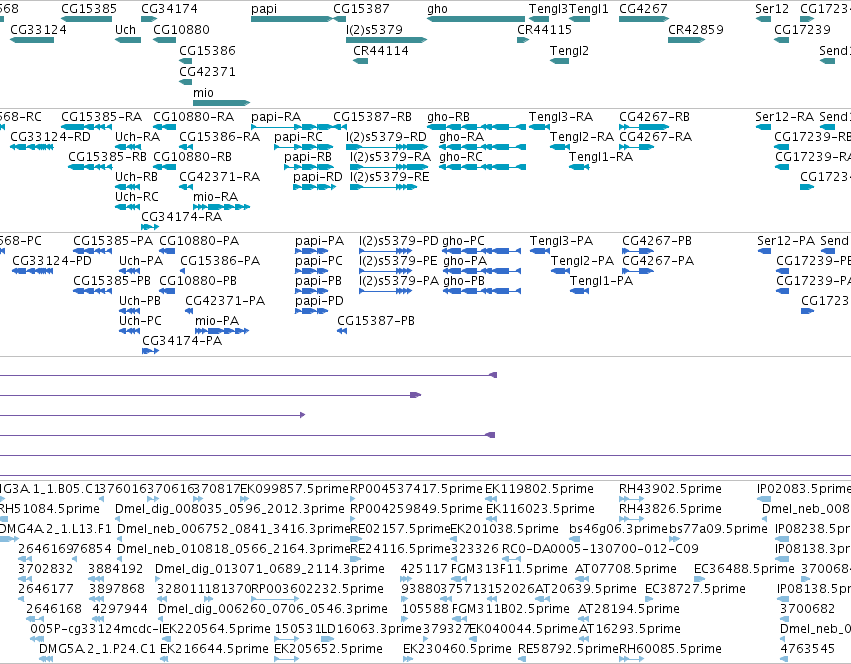Select the Tengl1-RA transcript label

[x=601, y=157]
